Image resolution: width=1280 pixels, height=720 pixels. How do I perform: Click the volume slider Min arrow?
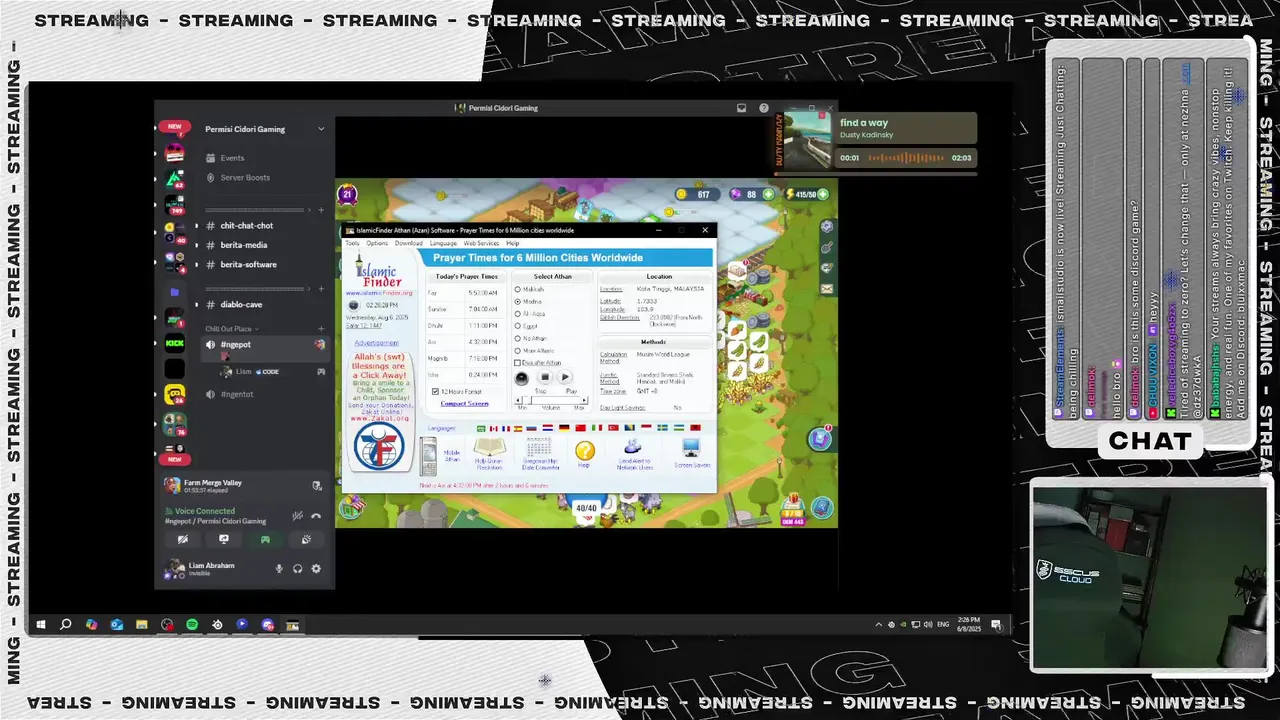[518, 400]
